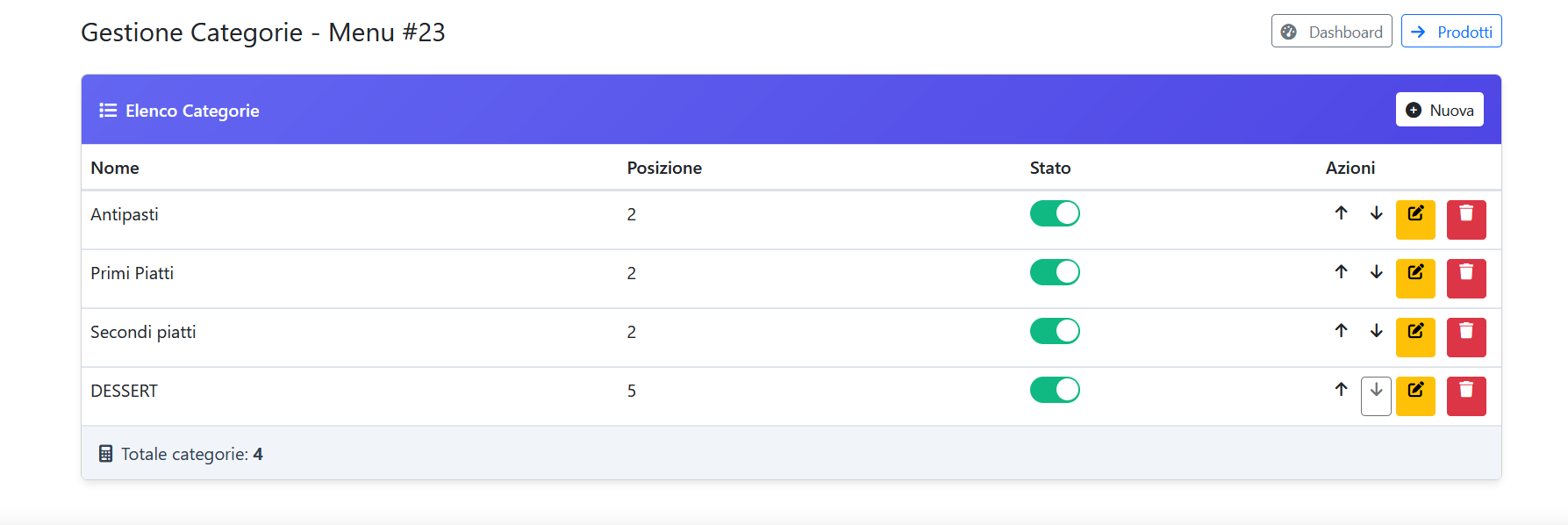The width and height of the screenshot is (1568, 525).
Task: Move DESSERT up with the arrow
Action: pyautogui.click(x=1341, y=390)
